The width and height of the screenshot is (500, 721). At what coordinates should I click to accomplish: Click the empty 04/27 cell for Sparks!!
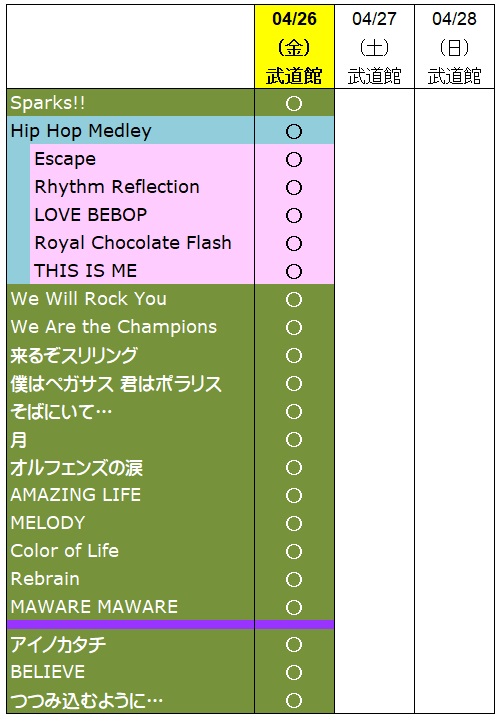(x=374, y=103)
